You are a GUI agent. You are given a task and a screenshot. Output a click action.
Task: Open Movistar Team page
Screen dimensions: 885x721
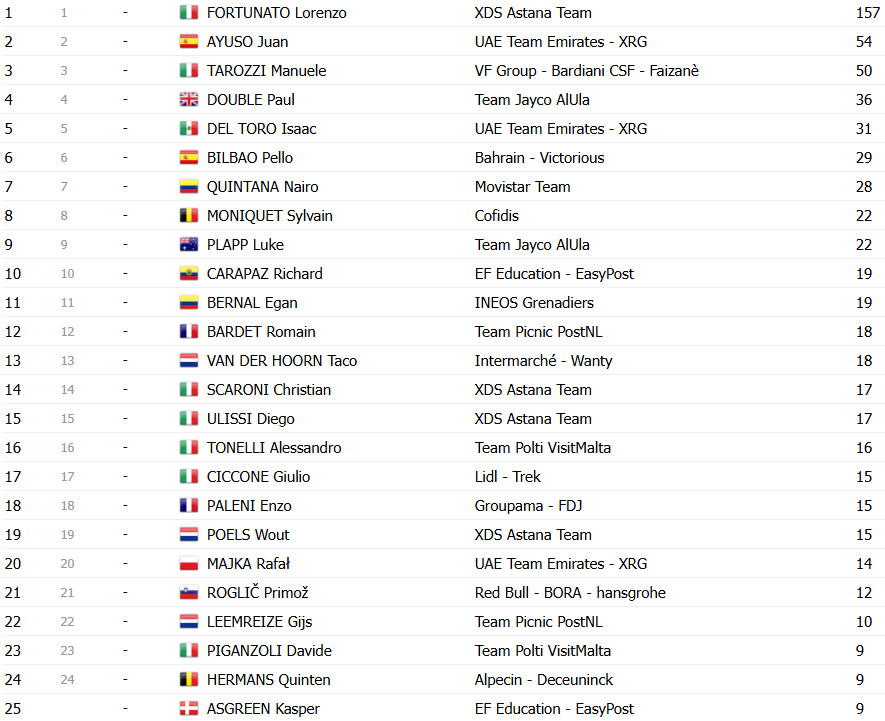point(522,187)
